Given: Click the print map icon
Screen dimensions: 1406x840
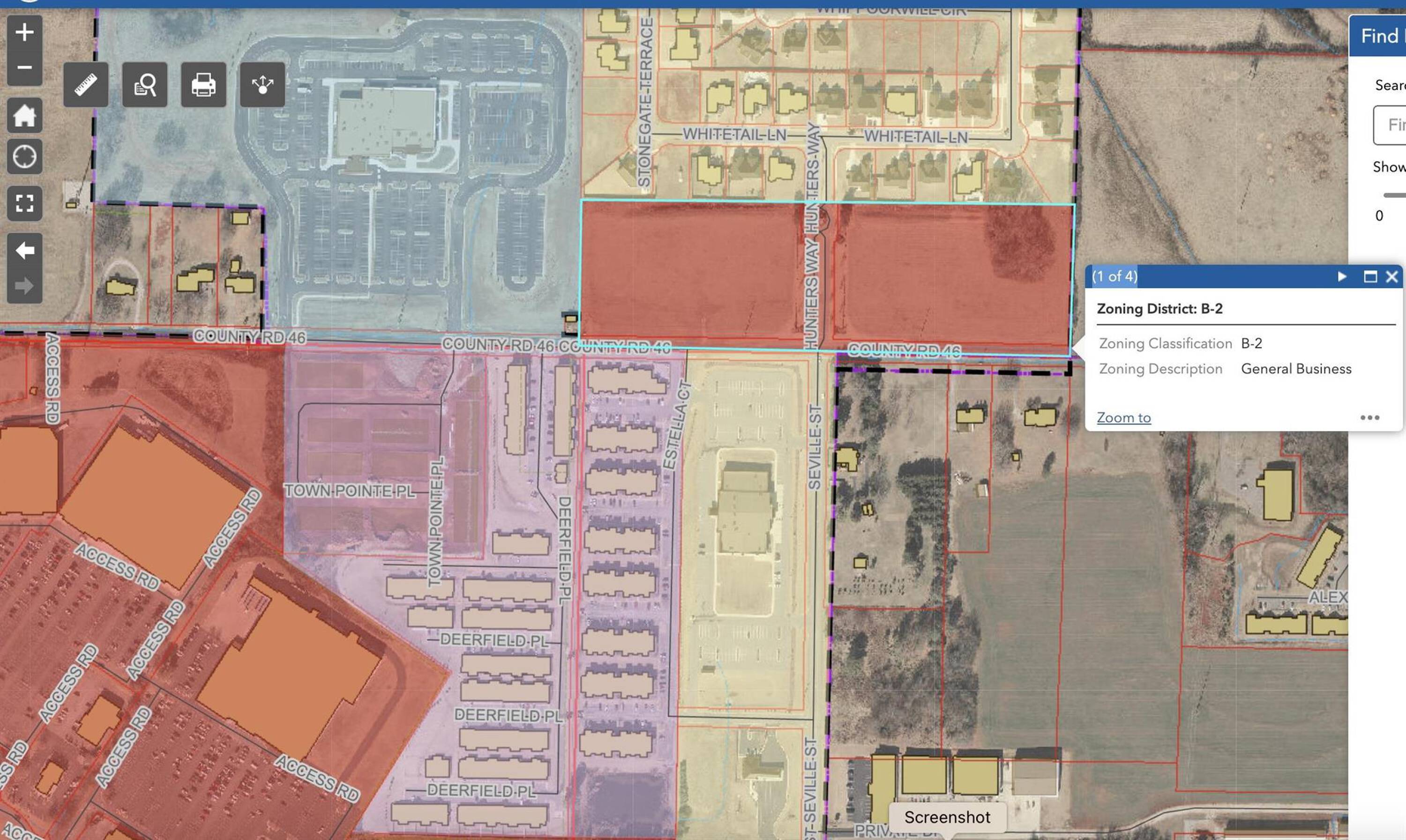Looking at the screenshot, I should [x=203, y=85].
